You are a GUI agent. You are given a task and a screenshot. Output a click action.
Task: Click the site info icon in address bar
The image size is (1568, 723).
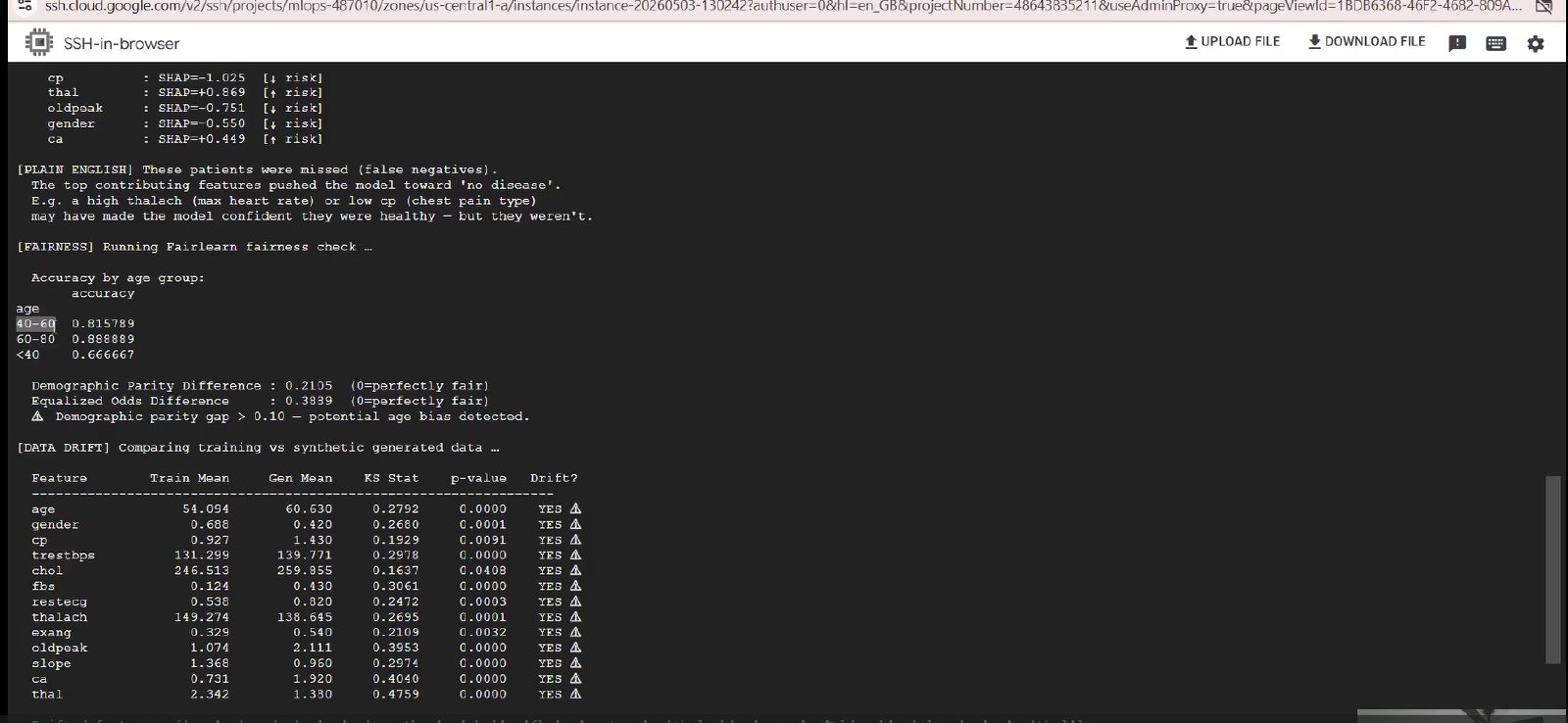point(25,6)
